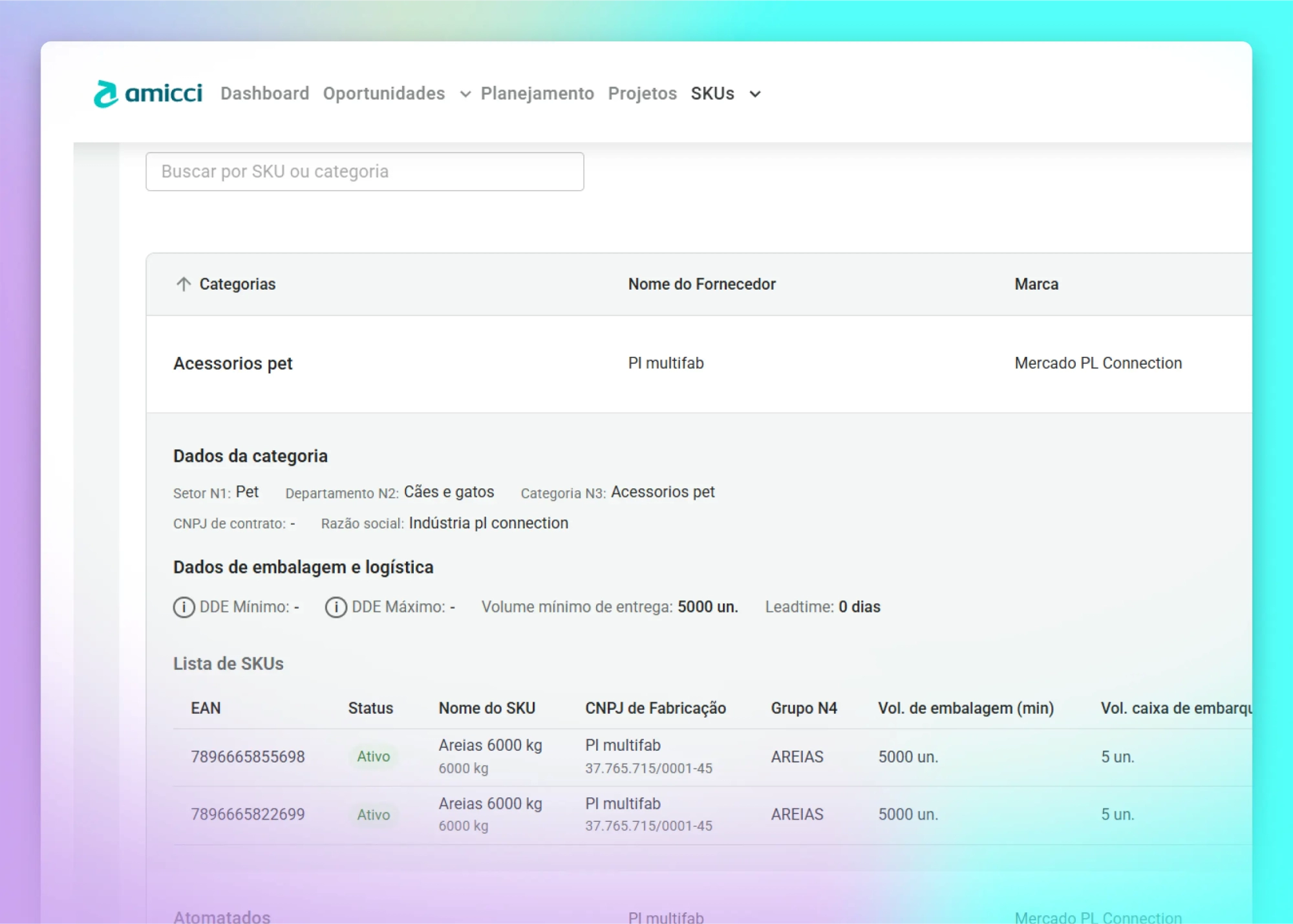Select the SKUs menu item
Image resolution: width=1293 pixels, height=924 pixels.
(712, 94)
